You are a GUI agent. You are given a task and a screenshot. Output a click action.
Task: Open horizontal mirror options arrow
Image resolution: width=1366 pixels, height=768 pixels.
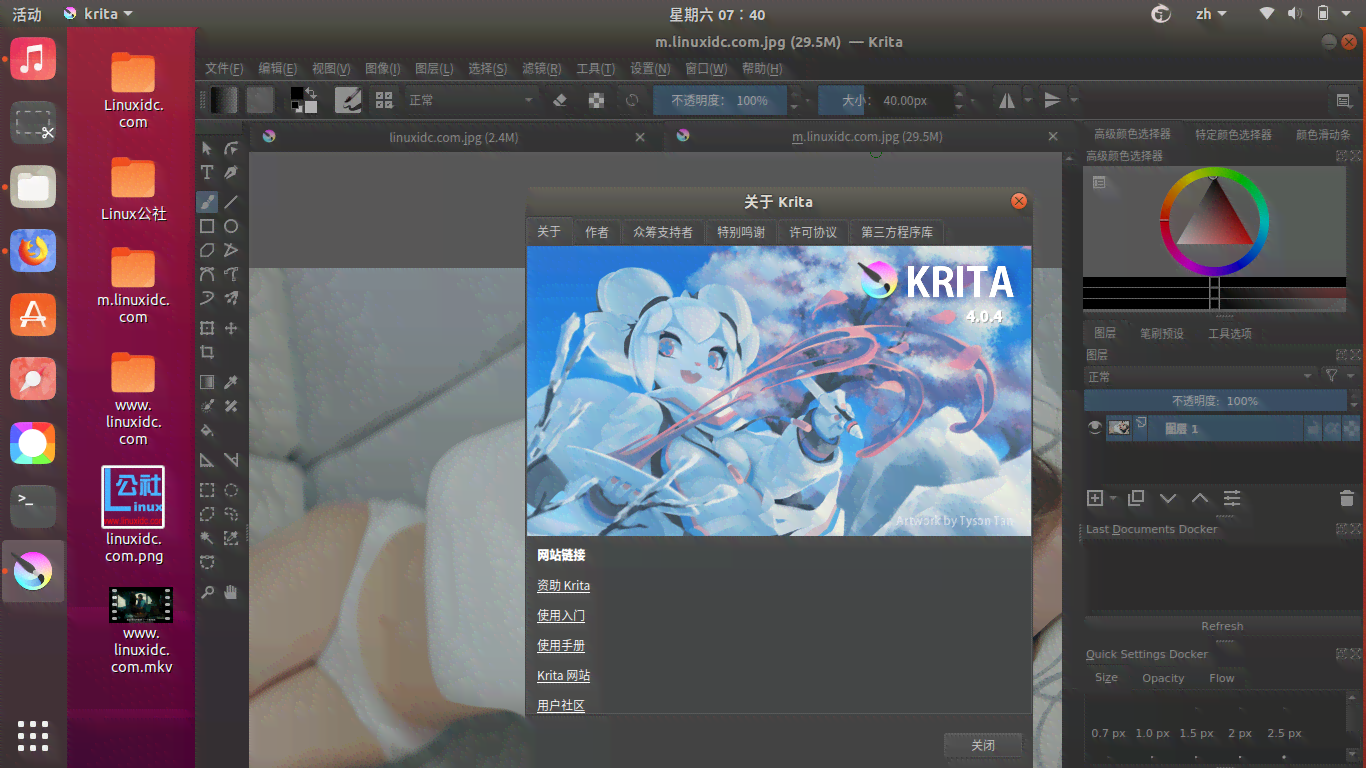coord(1027,100)
